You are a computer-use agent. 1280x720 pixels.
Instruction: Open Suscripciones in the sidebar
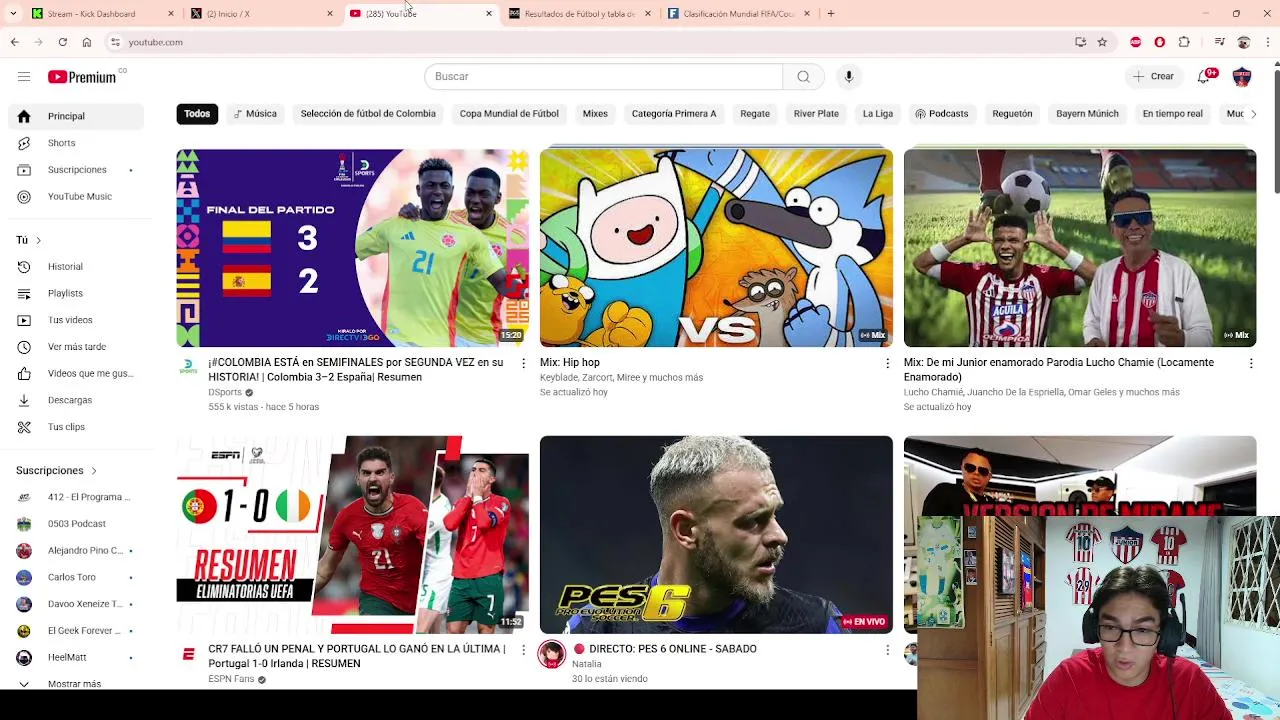[76, 170]
